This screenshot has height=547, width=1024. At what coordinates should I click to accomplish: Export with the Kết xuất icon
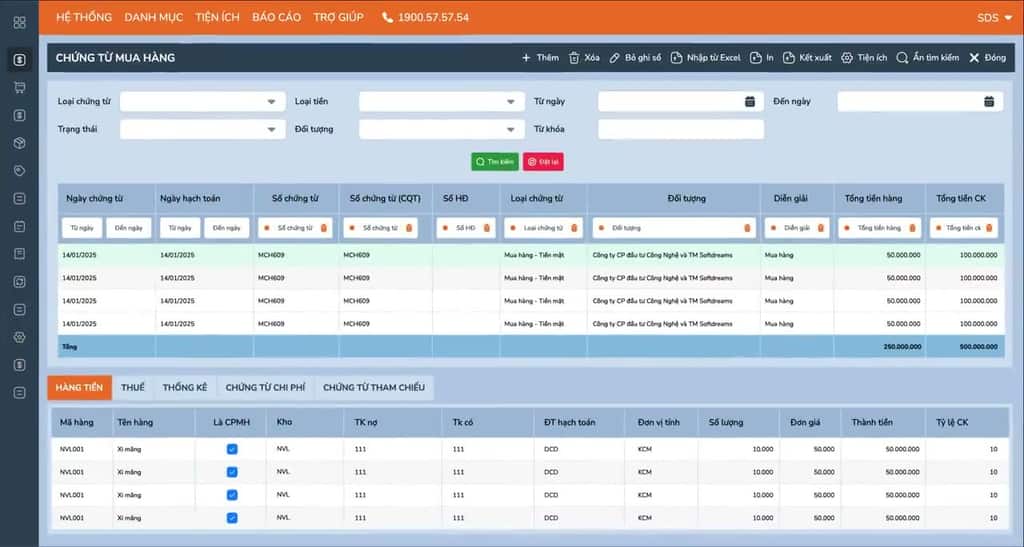(807, 57)
